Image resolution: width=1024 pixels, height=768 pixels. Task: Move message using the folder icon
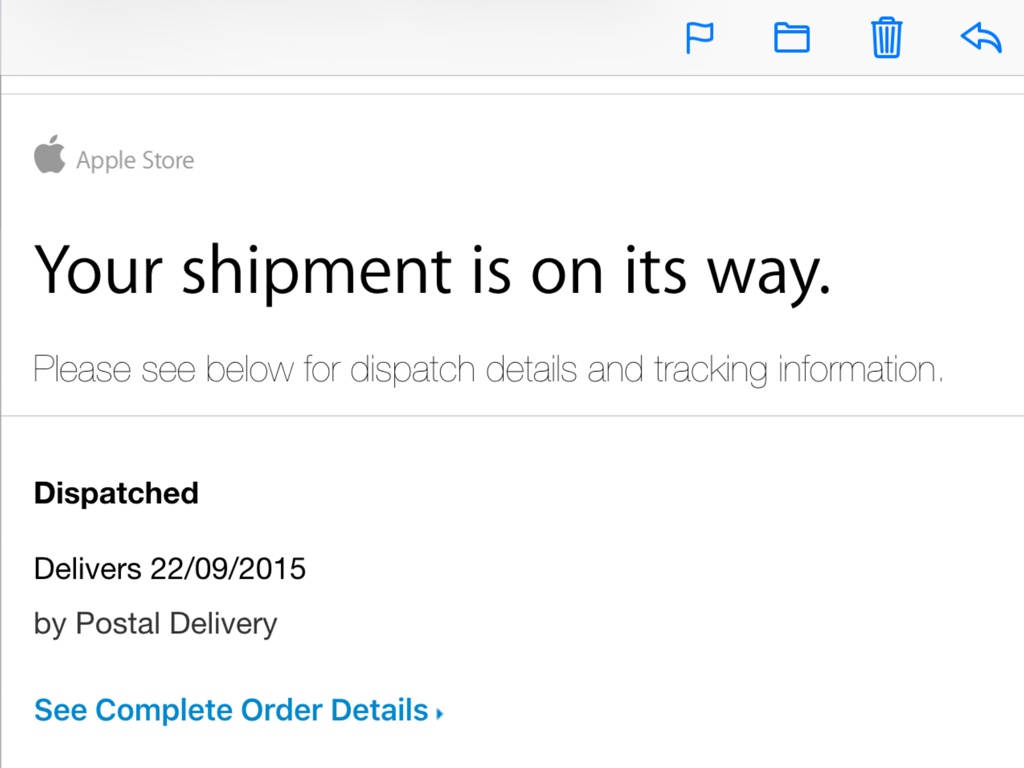tap(792, 38)
